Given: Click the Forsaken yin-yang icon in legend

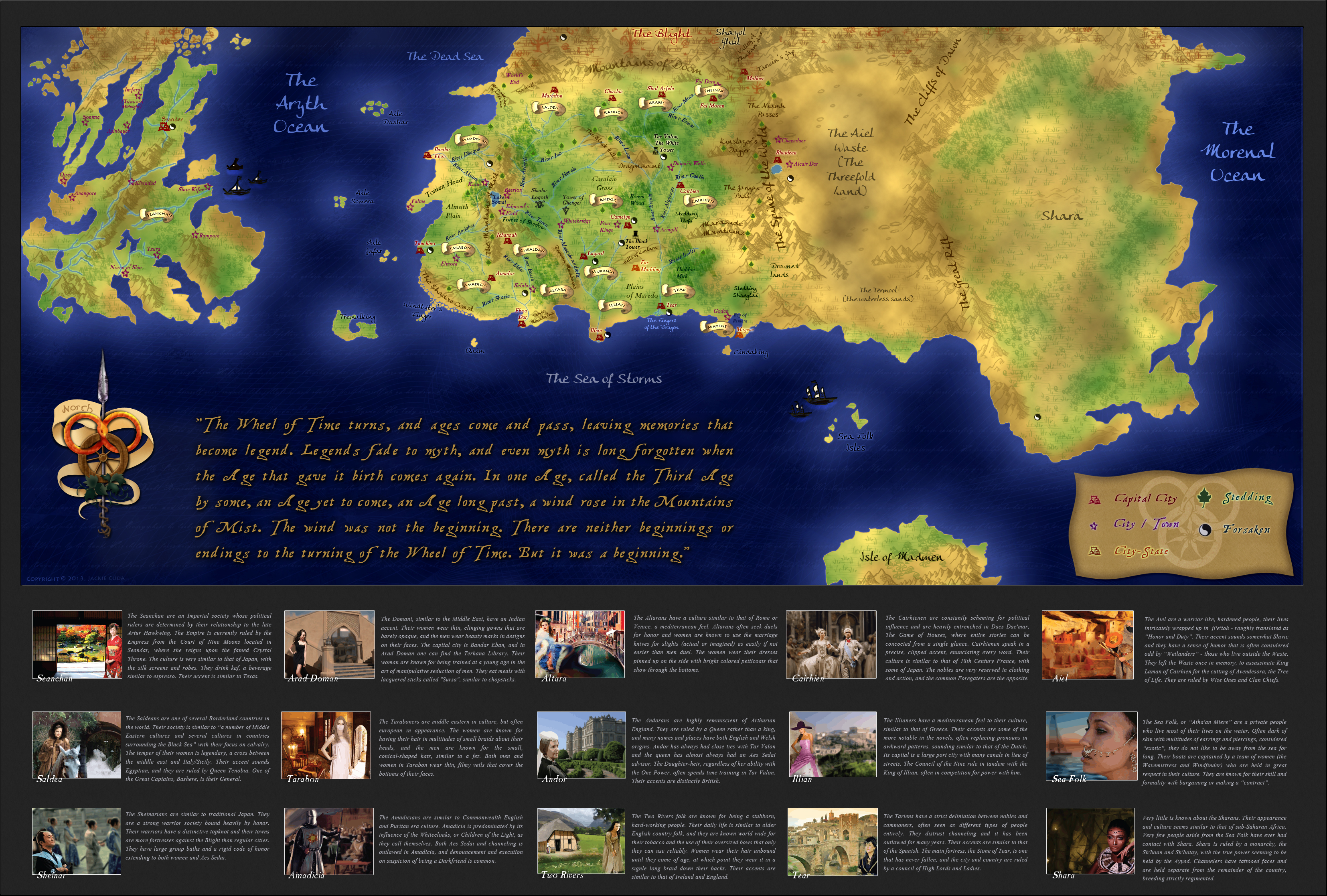Looking at the screenshot, I should [x=1205, y=530].
